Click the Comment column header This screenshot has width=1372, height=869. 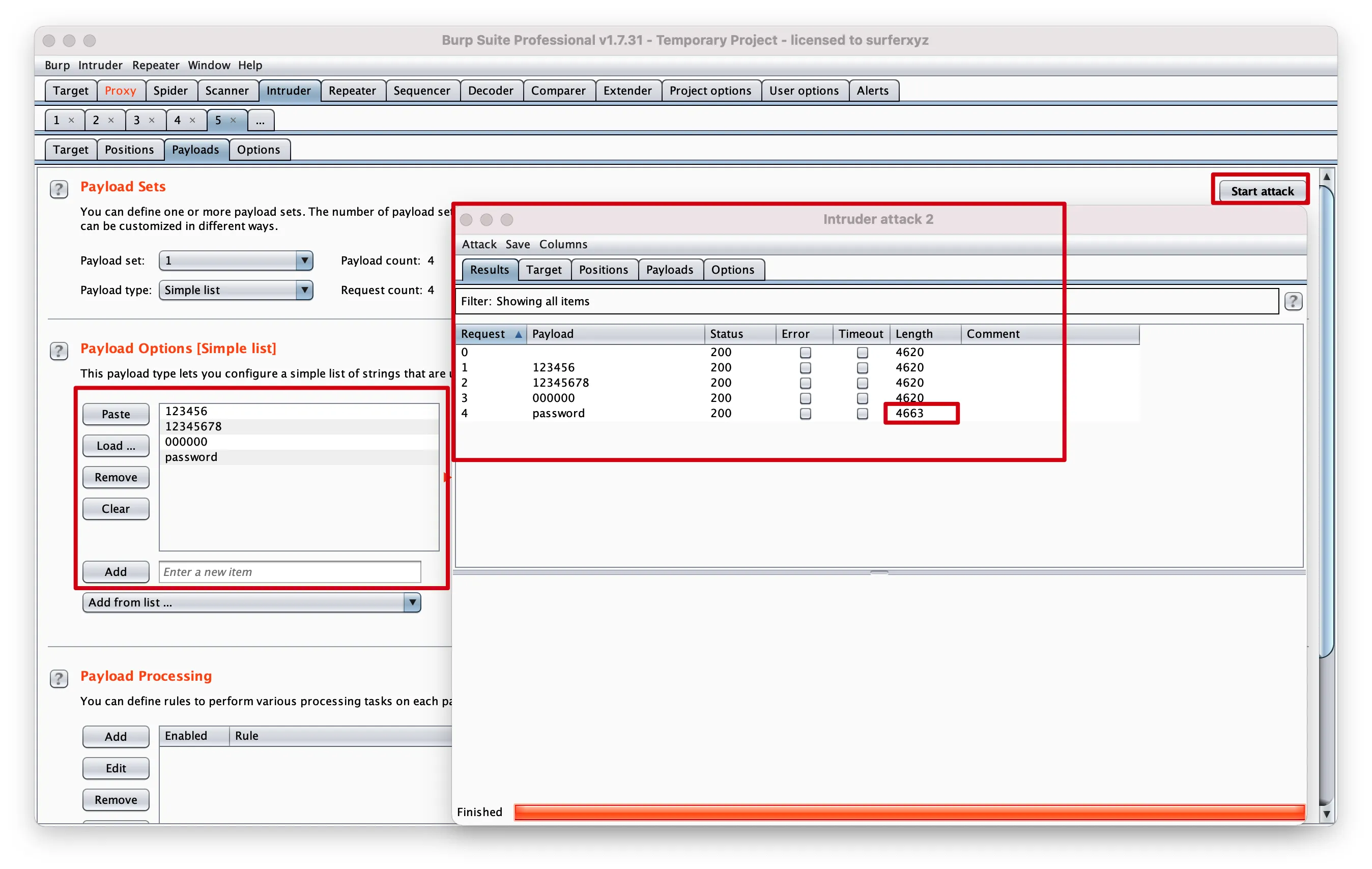(x=1050, y=334)
